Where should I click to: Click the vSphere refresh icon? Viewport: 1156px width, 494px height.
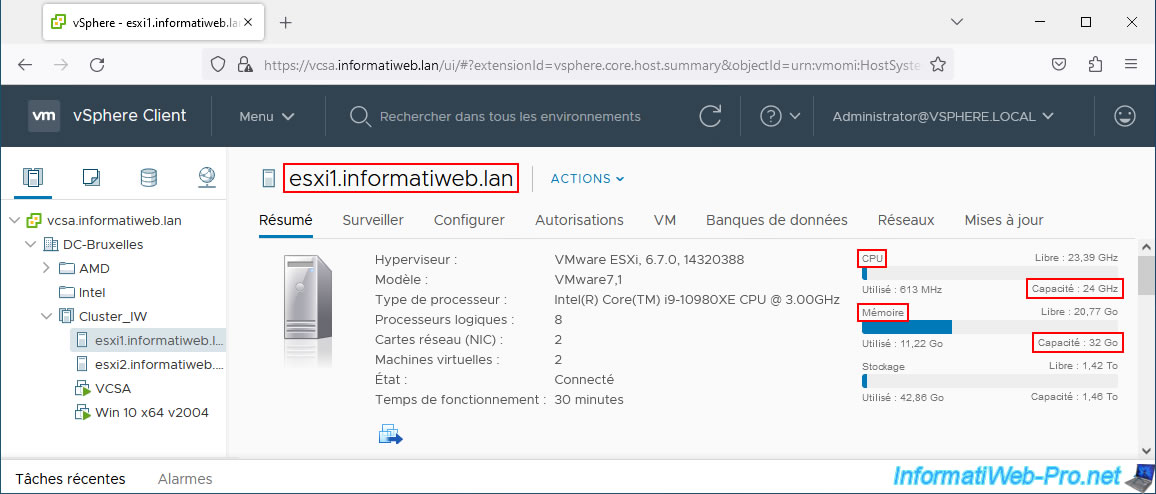tap(710, 116)
